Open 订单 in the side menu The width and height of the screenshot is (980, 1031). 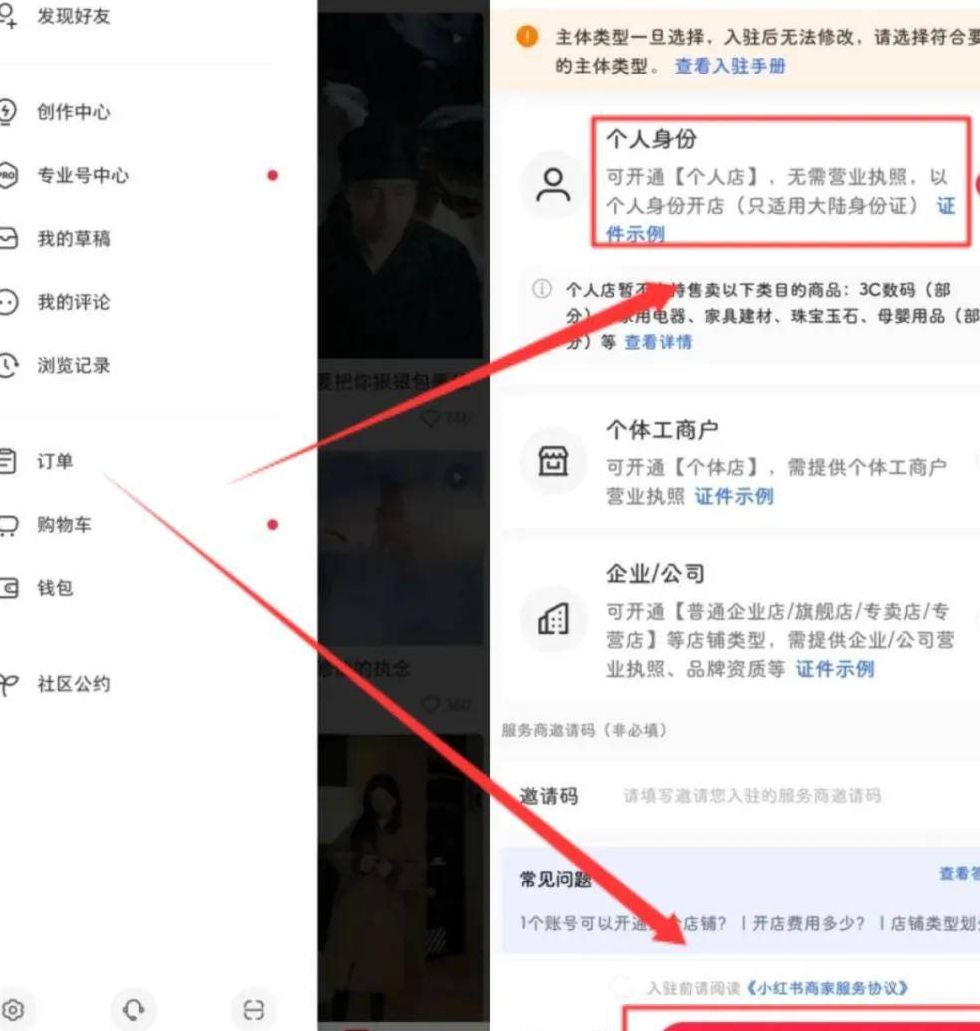tap(55, 462)
